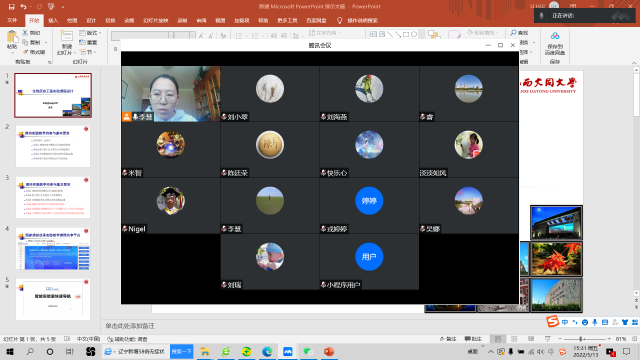Viewport: 640px width, 360px height.
Task: Click 李慧's video tile in Tencent Meeting
Action: pos(171,94)
